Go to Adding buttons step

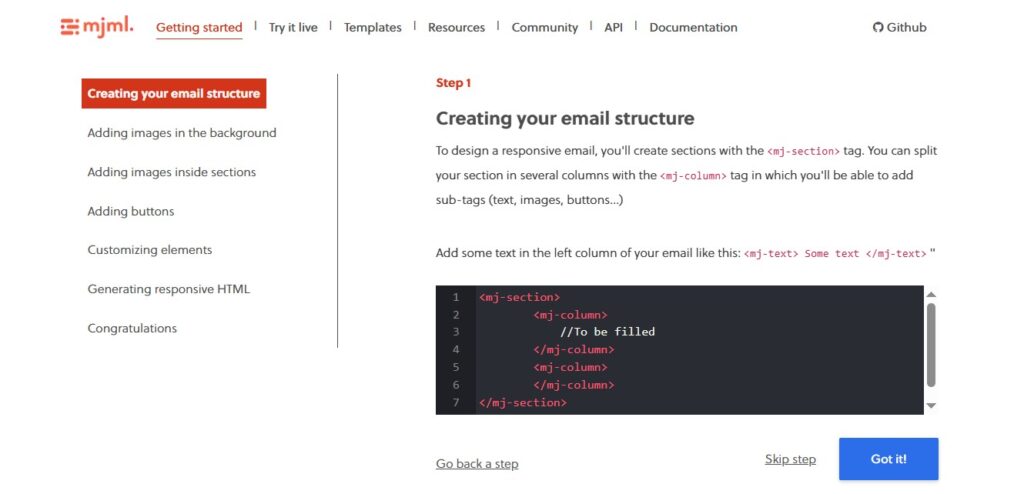coord(130,211)
